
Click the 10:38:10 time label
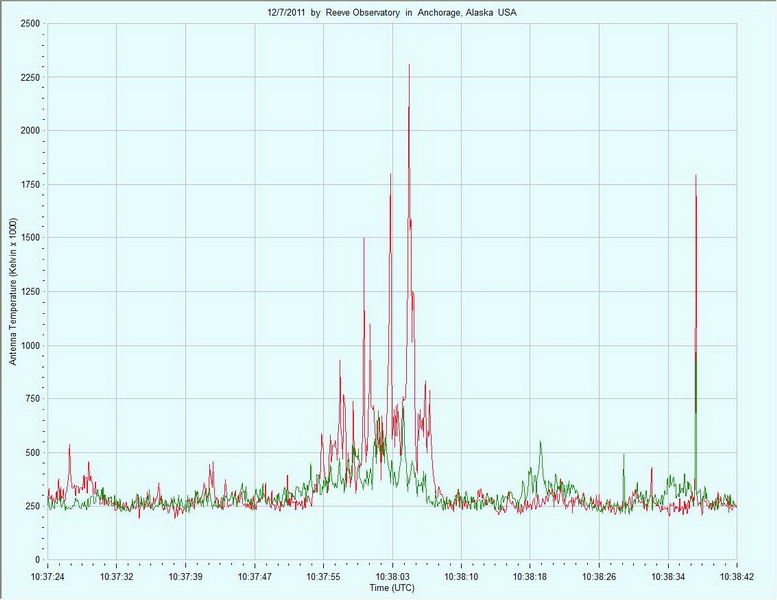pyautogui.click(x=461, y=577)
